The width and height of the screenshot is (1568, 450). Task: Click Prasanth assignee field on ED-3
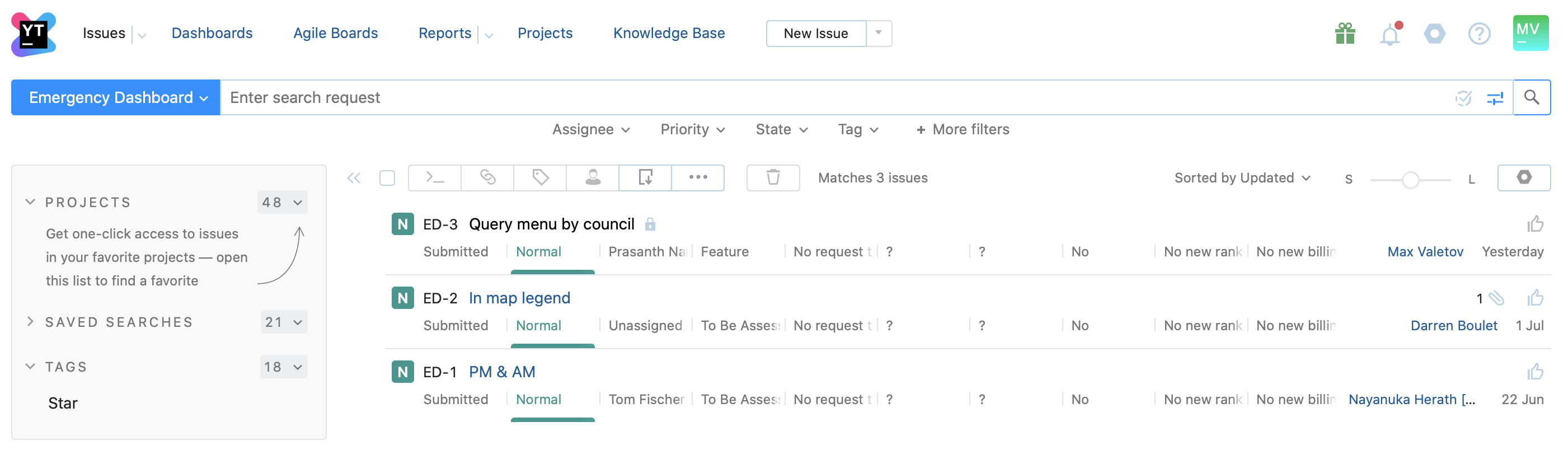[647, 252]
